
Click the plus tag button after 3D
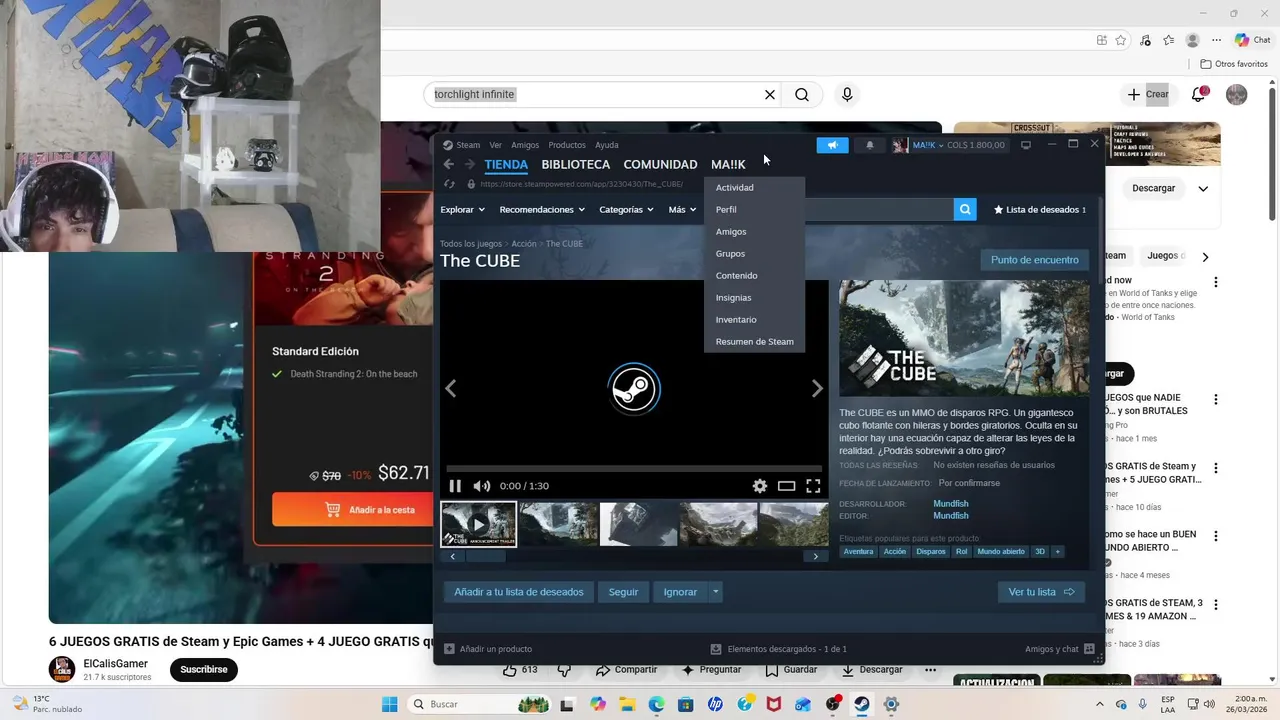[1057, 552]
